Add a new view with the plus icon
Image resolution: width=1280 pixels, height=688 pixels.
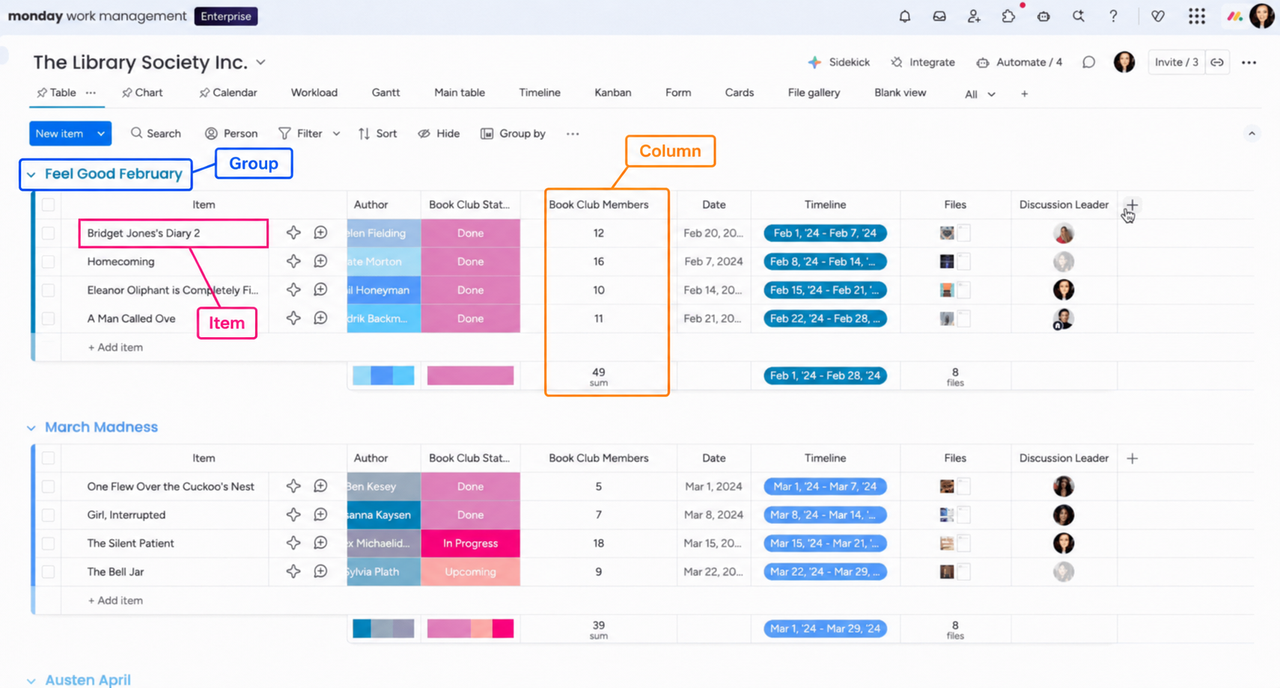point(1024,94)
